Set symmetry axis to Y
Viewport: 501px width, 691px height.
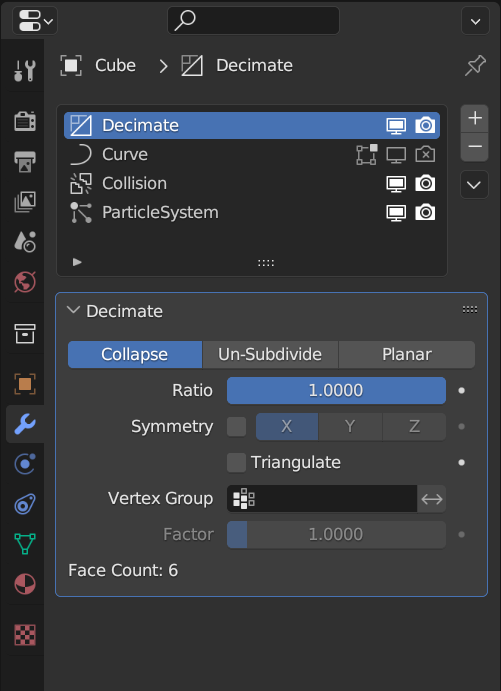[350, 427]
